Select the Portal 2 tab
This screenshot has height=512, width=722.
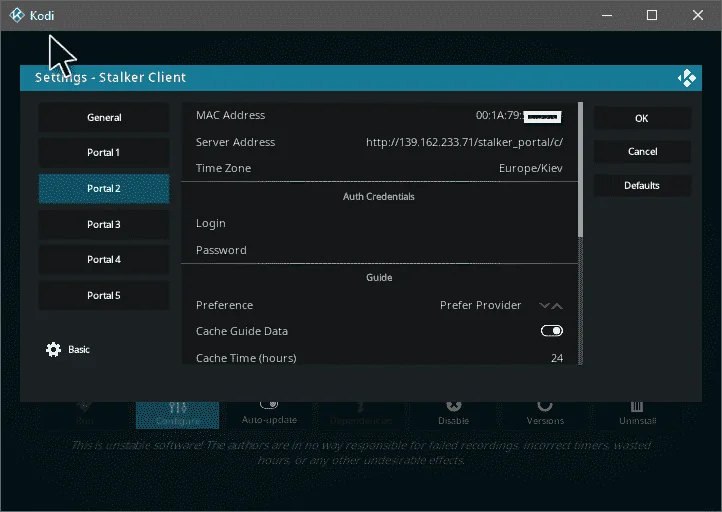(x=104, y=188)
